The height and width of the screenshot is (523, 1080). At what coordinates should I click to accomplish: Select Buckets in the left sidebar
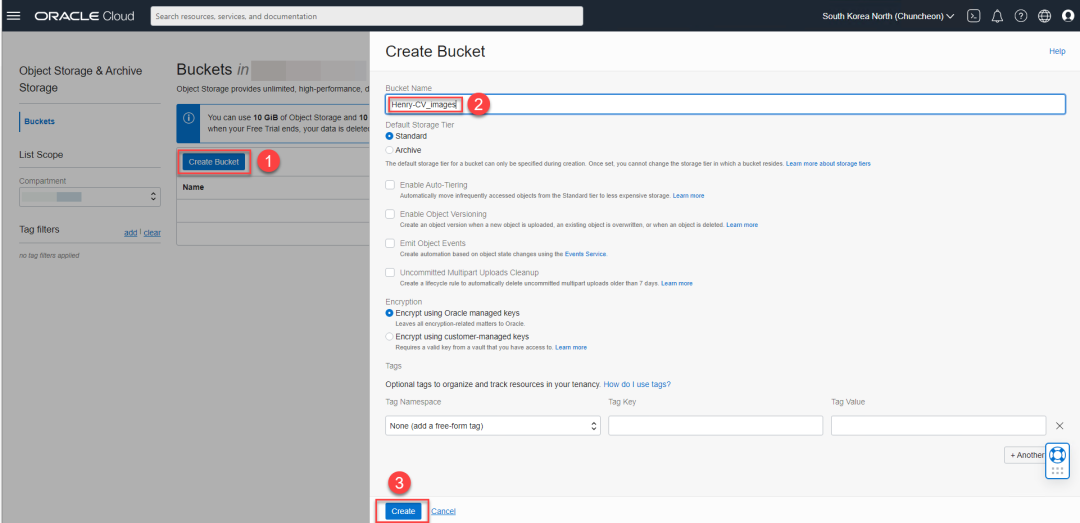coord(39,121)
